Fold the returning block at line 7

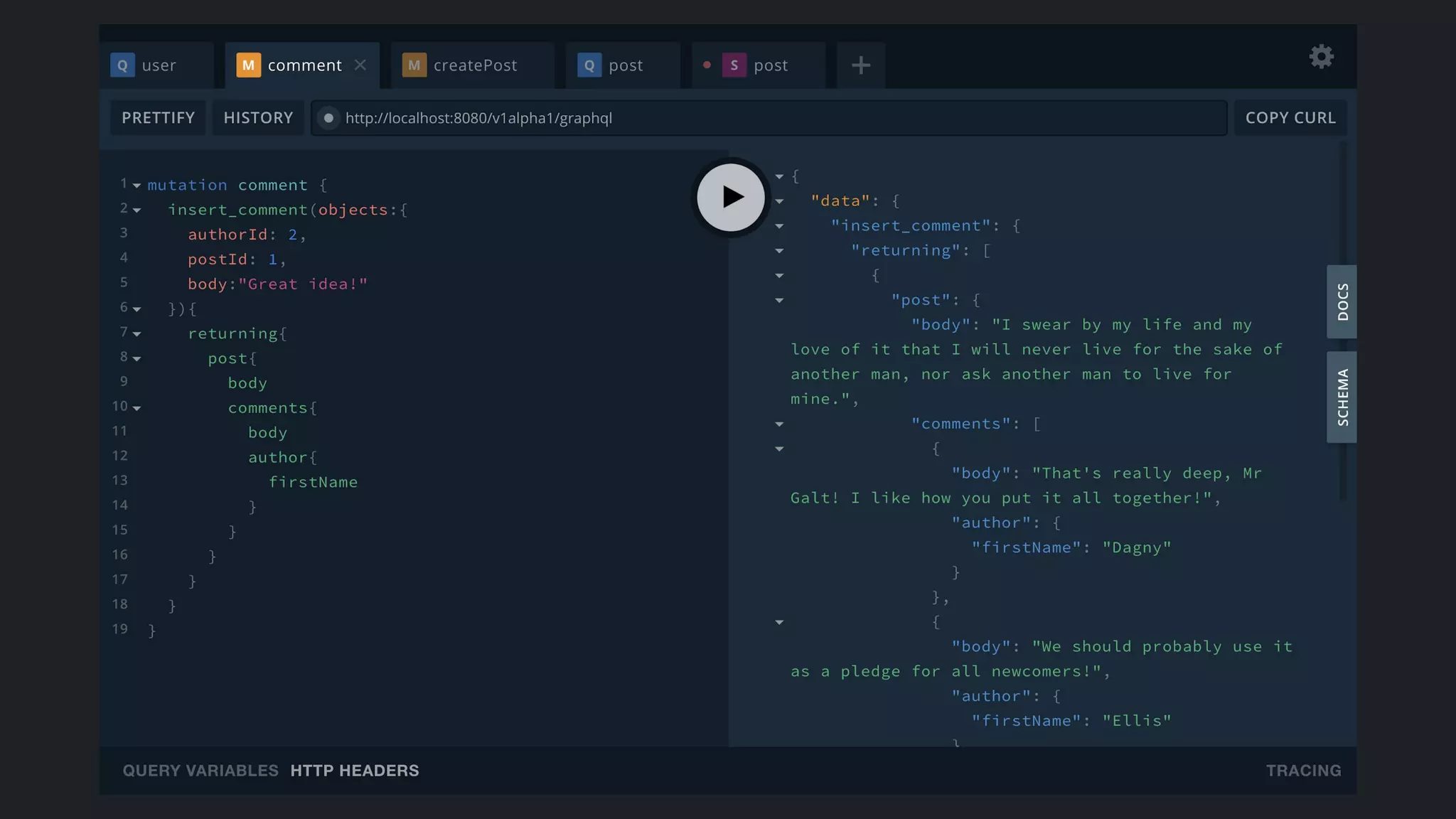click(136, 334)
